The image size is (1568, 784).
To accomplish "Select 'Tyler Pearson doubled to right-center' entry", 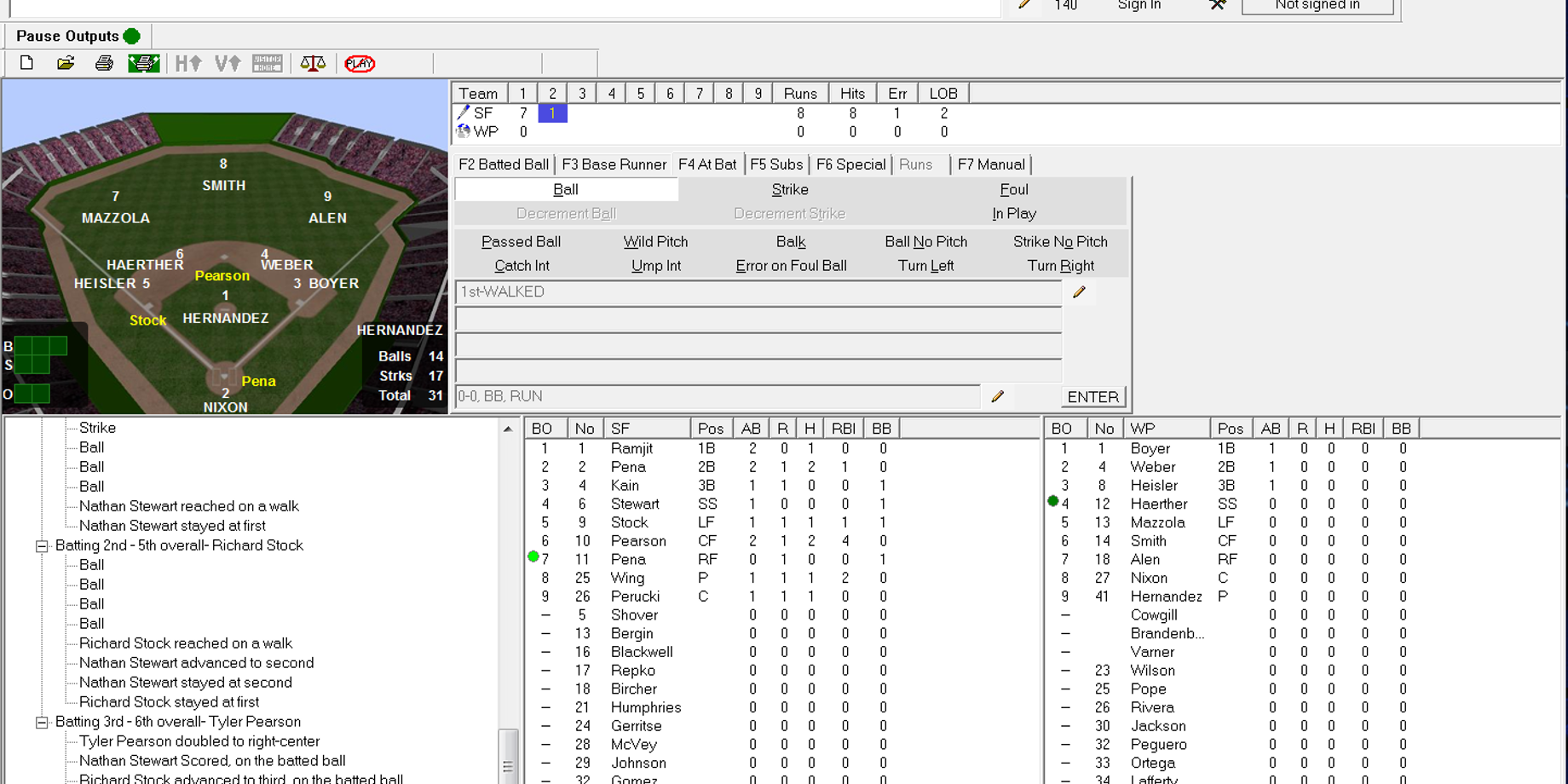I will click(x=199, y=741).
